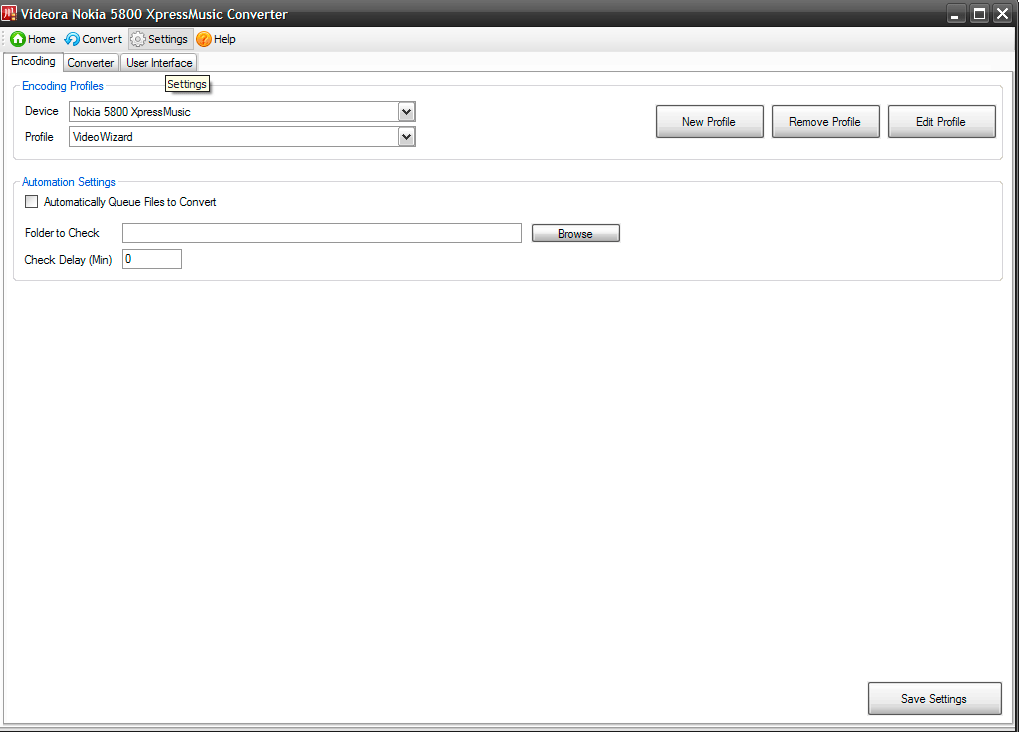Switch to the Converter tab
Viewport: 1020px width, 732px height.
[x=90, y=62]
